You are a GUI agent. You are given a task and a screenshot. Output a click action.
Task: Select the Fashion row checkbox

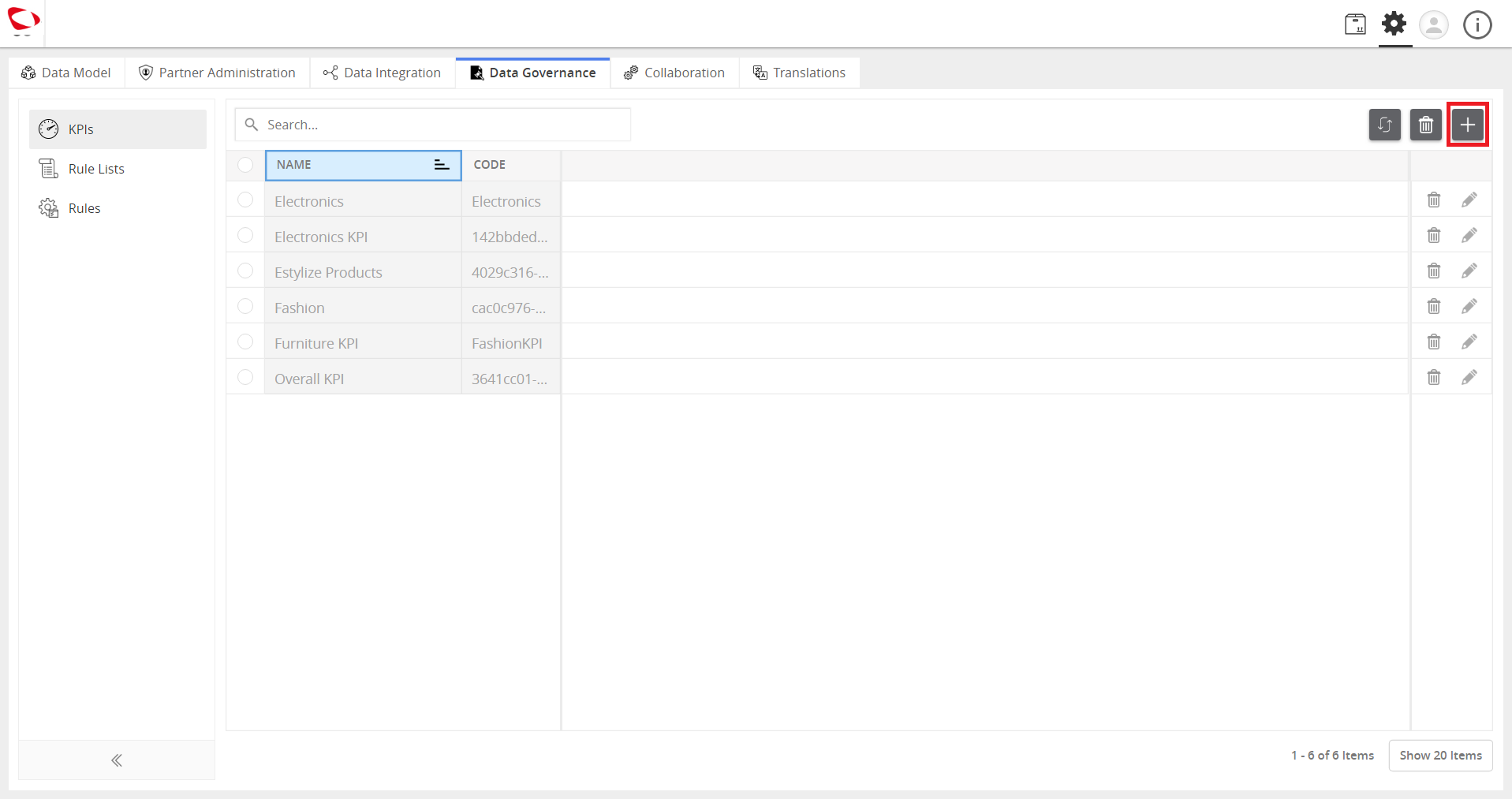point(245,306)
